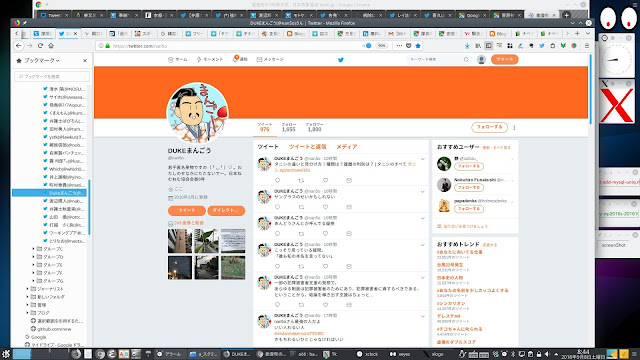Follow the Nobuhiro Funakoshi suggested user
The width and height of the screenshot is (640, 360).
(x=469, y=188)
